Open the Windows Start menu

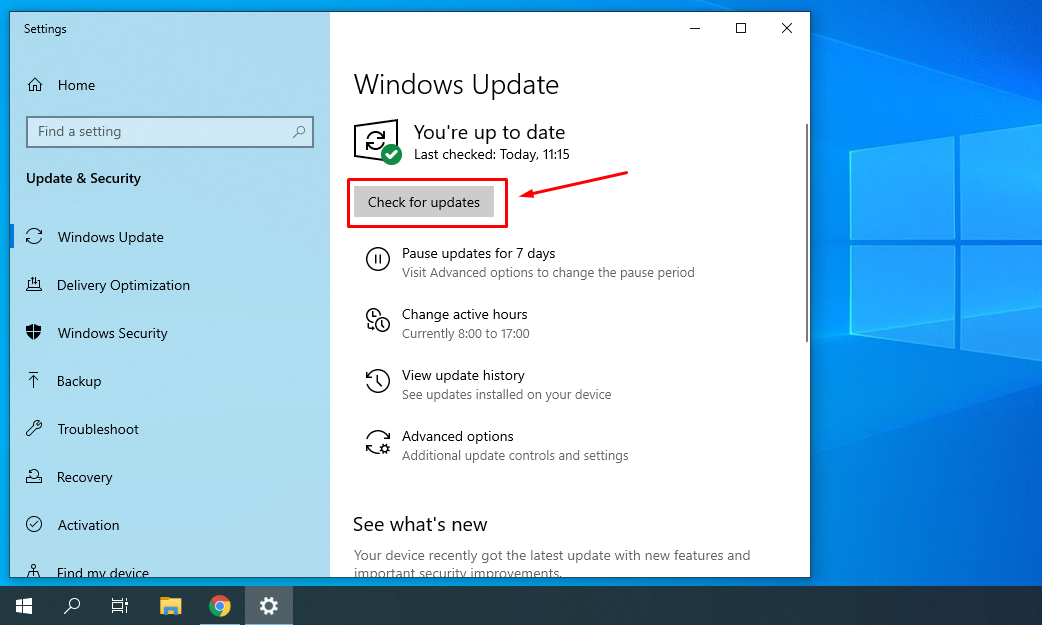tap(24, 606)
